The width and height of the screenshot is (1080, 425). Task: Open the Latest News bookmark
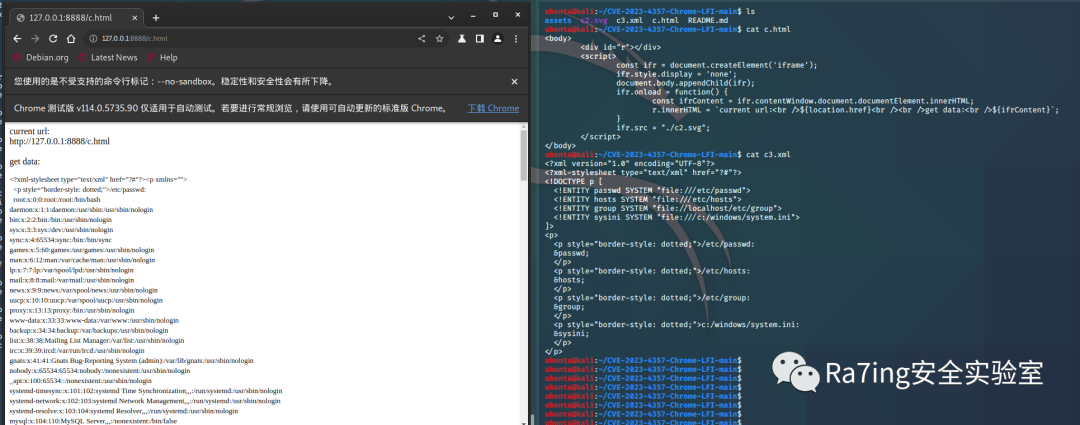coord(107,58)
